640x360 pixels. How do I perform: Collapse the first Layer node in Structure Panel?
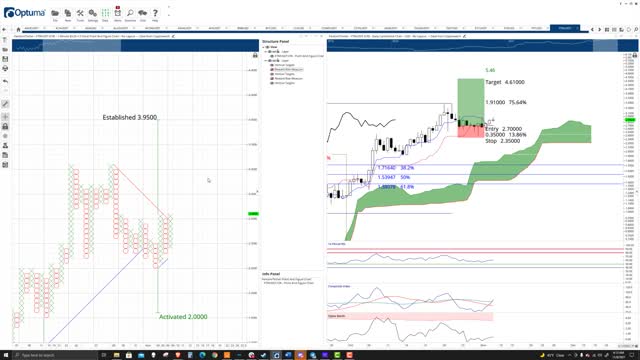click(266, 51)
